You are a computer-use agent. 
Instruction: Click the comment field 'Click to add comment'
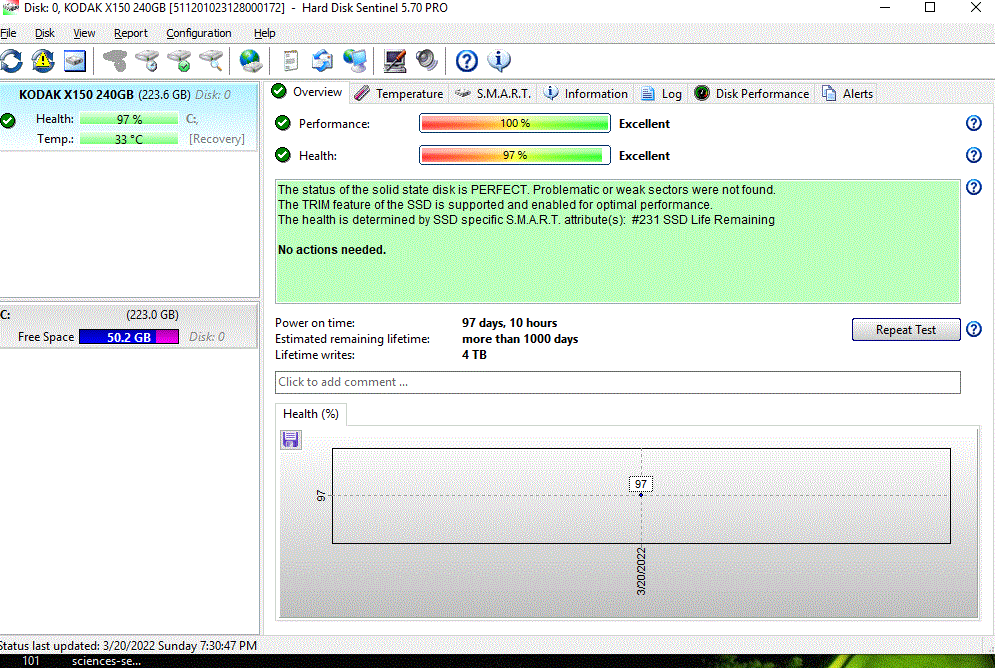(x=617, y=382)
